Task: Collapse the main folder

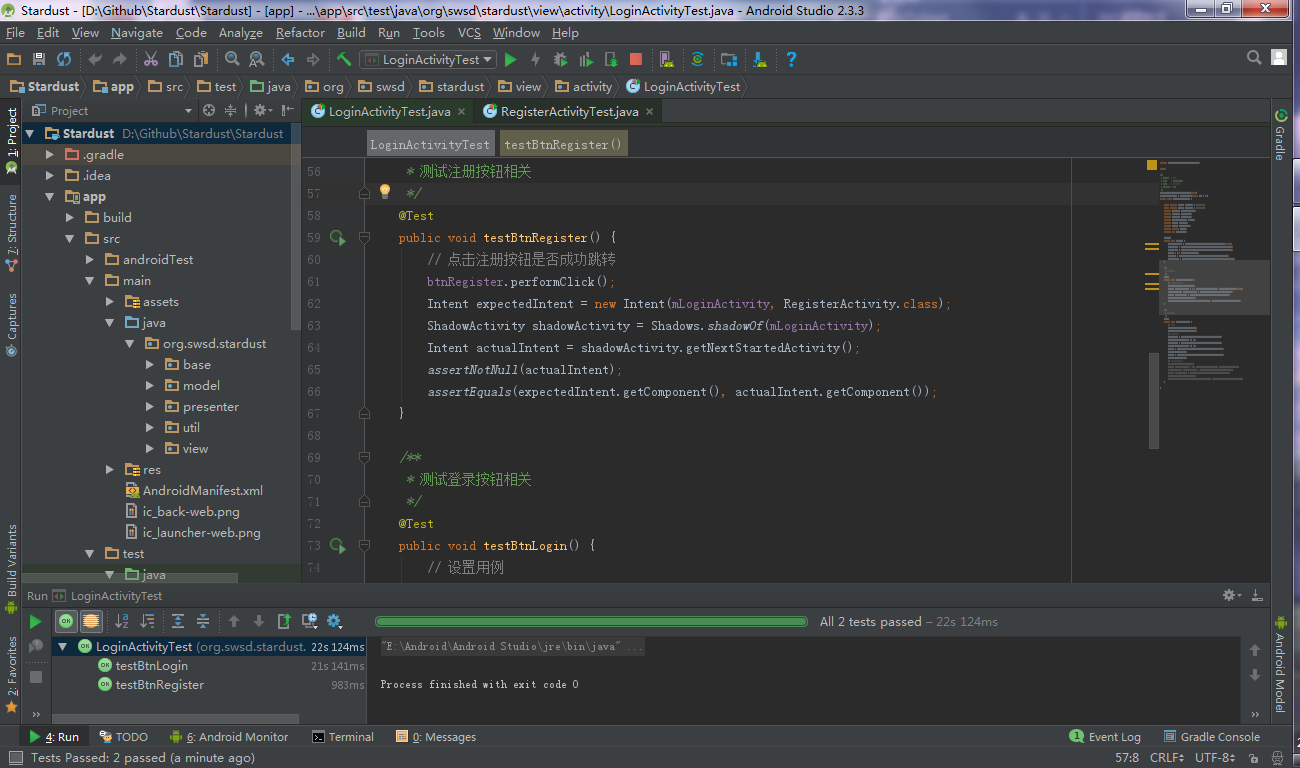Action: point(89,281)
